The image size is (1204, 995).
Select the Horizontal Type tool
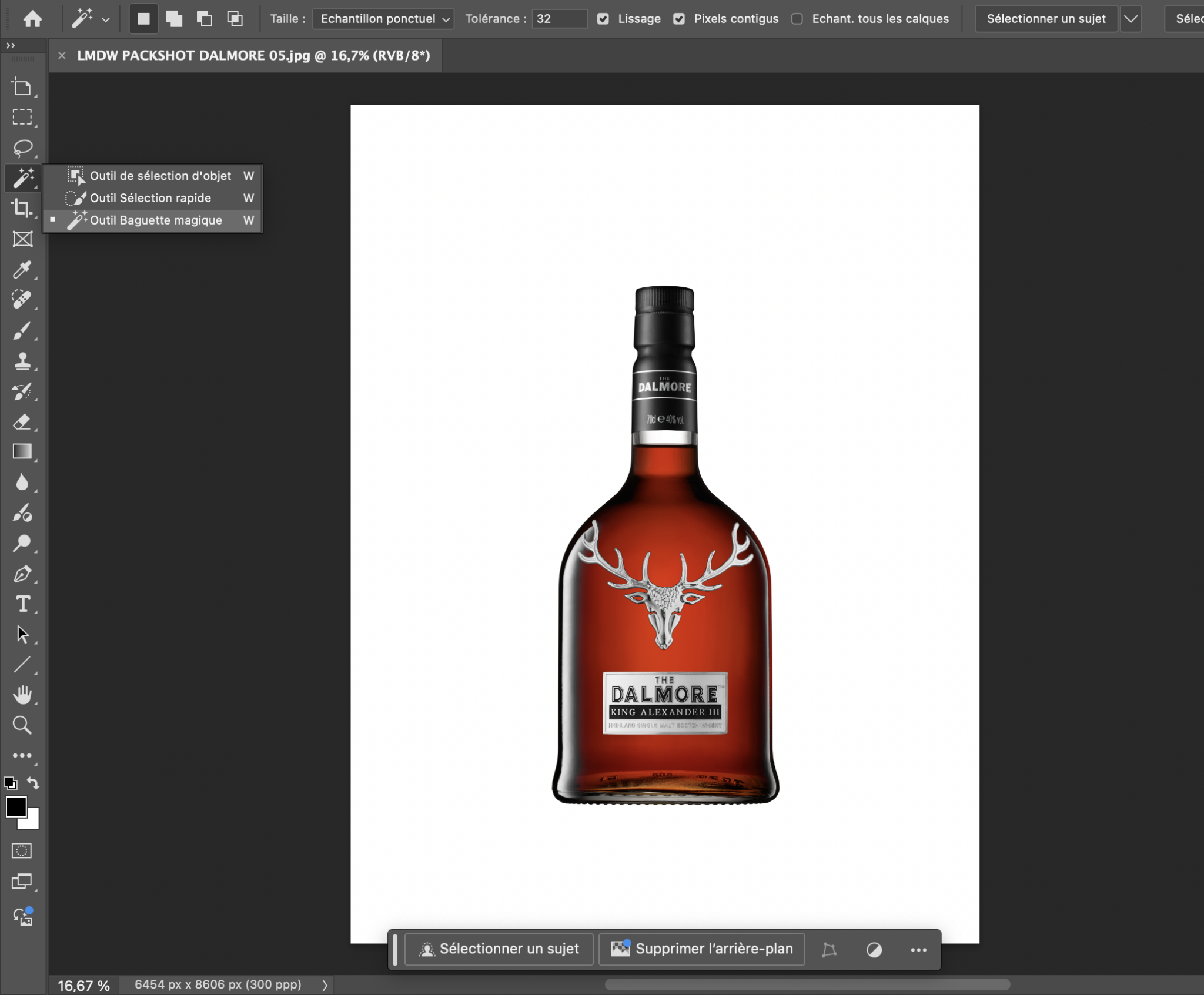pos(22,604)
